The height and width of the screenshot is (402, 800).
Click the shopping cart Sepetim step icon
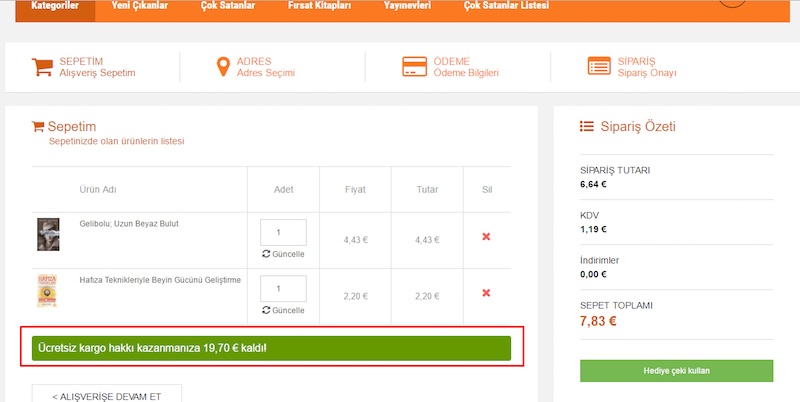(42, 67)
